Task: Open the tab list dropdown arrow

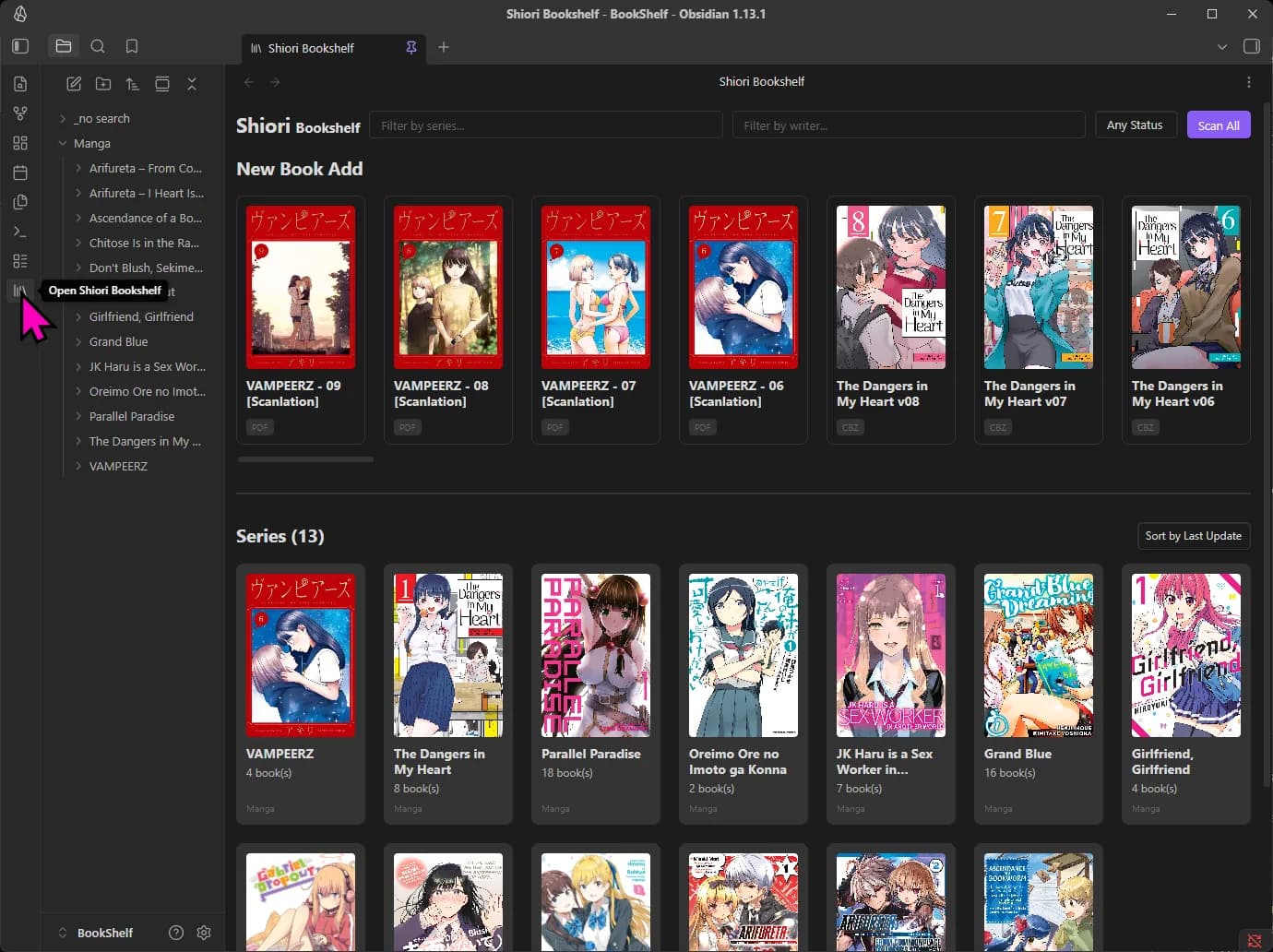Action: [1222, 47]
